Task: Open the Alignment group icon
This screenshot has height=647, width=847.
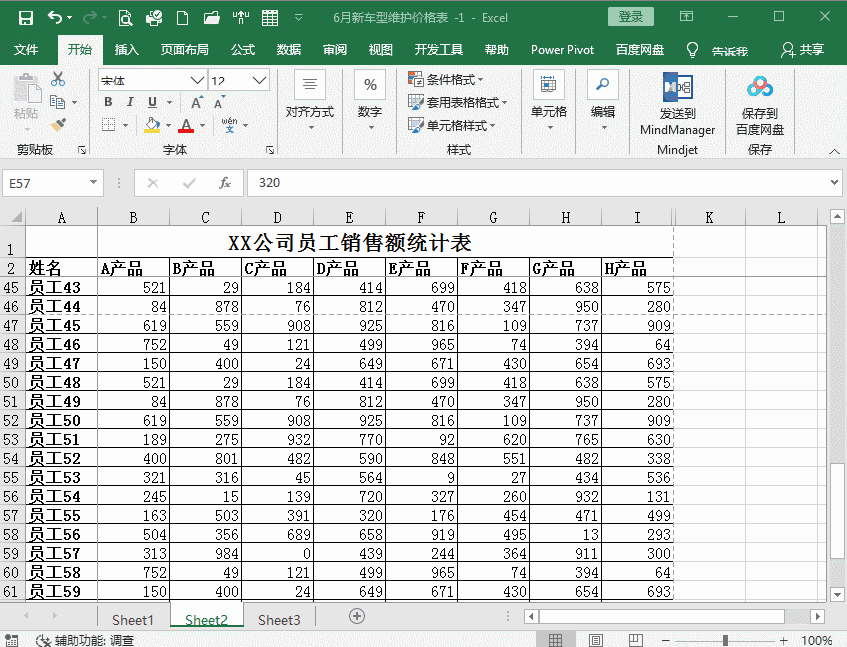Action: [x=310, y=84]
